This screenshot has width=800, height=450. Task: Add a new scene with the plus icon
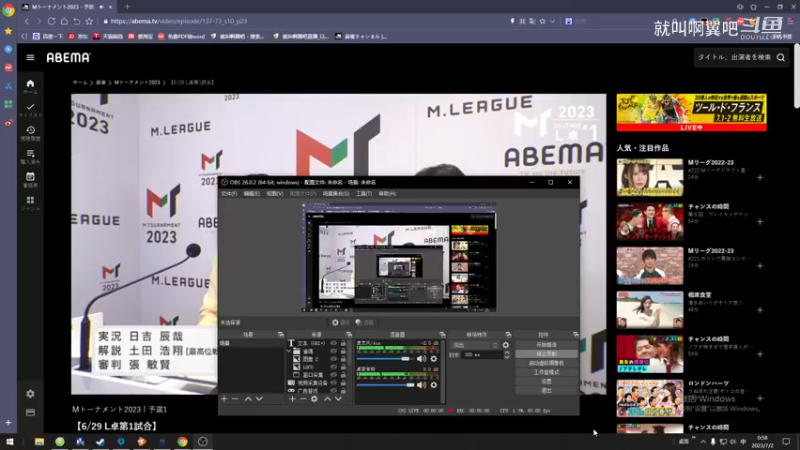[x=224, y=398]
